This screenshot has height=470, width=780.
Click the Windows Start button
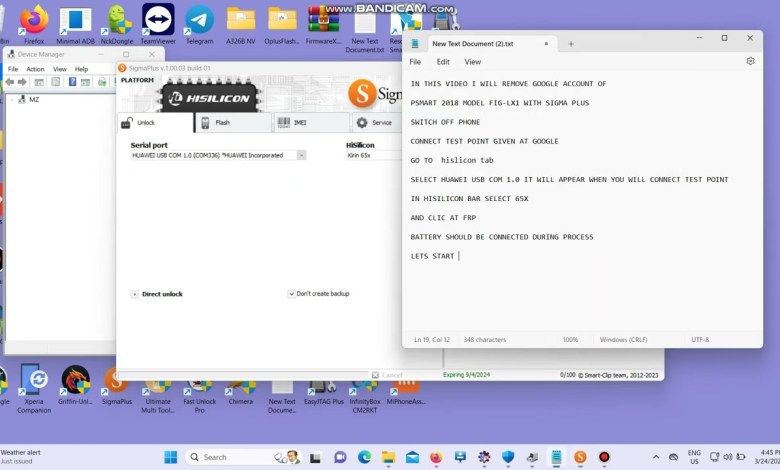(x=170, y=457)
